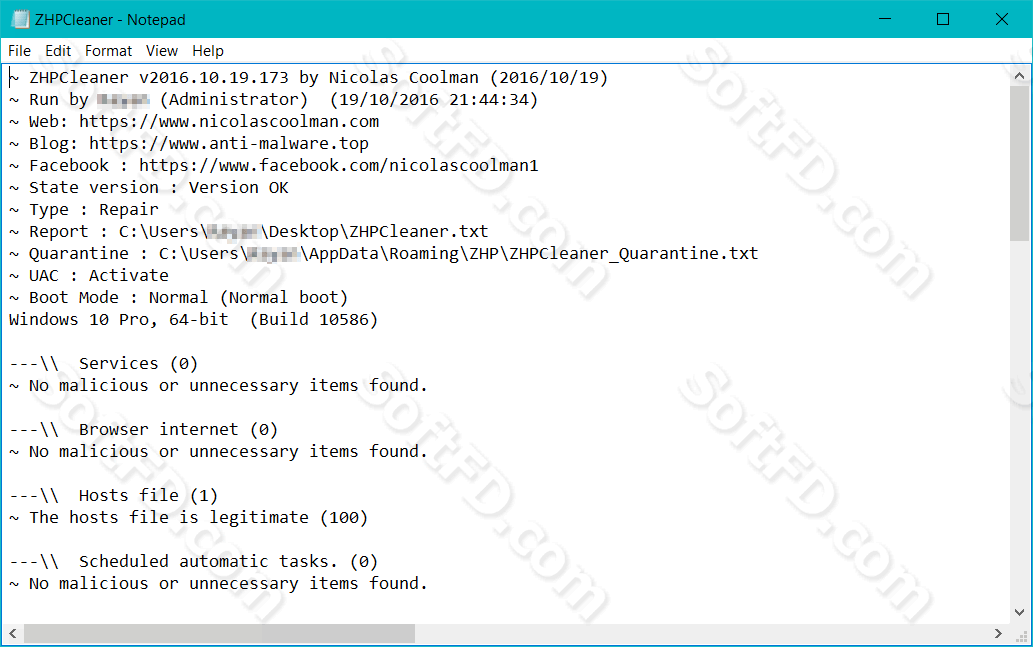Click the text 'https://www.nicolascoolman.com'

click(229, 122)
